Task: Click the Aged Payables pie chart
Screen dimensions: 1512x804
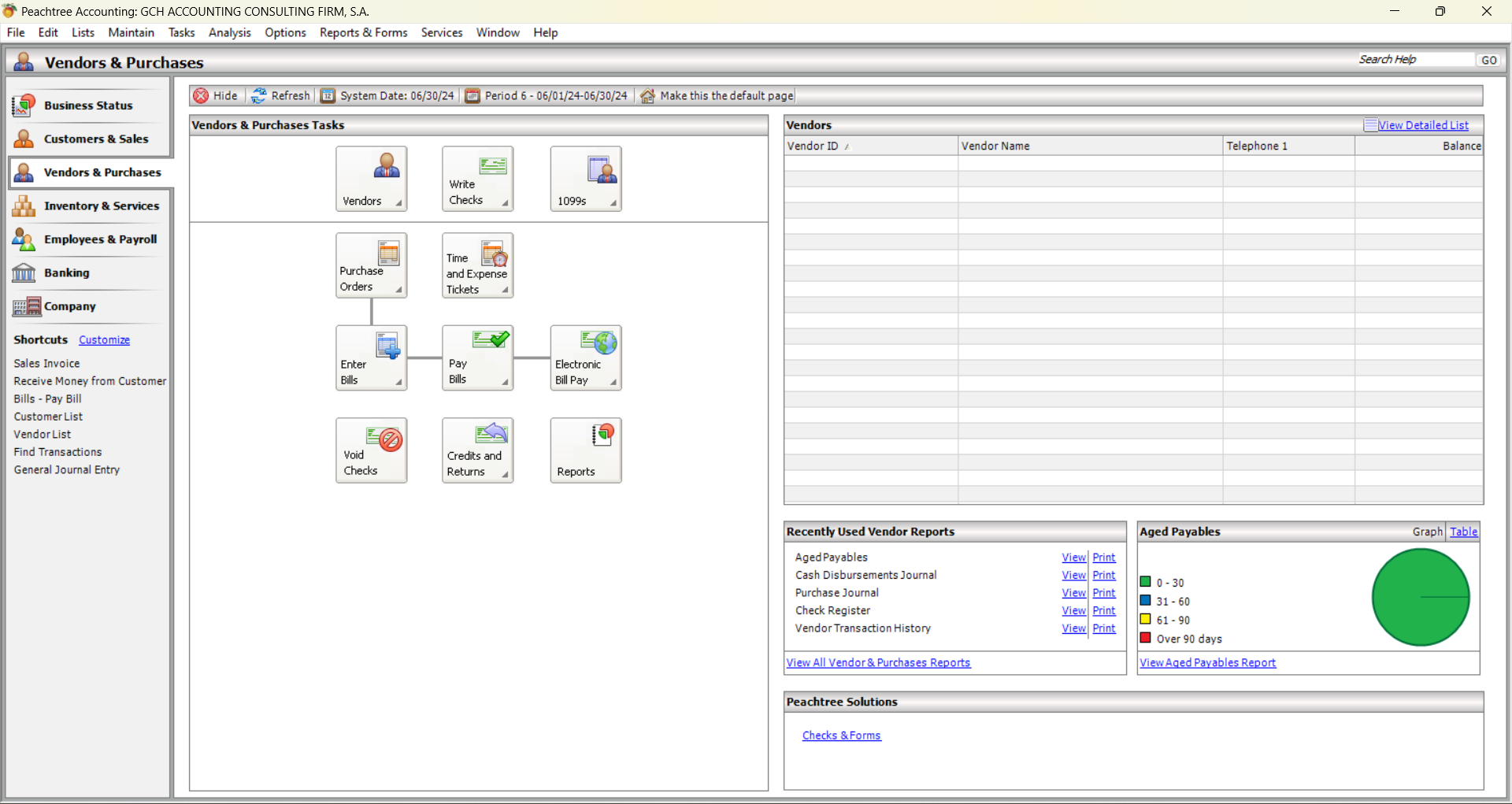Action: [x=1421, y=597]
